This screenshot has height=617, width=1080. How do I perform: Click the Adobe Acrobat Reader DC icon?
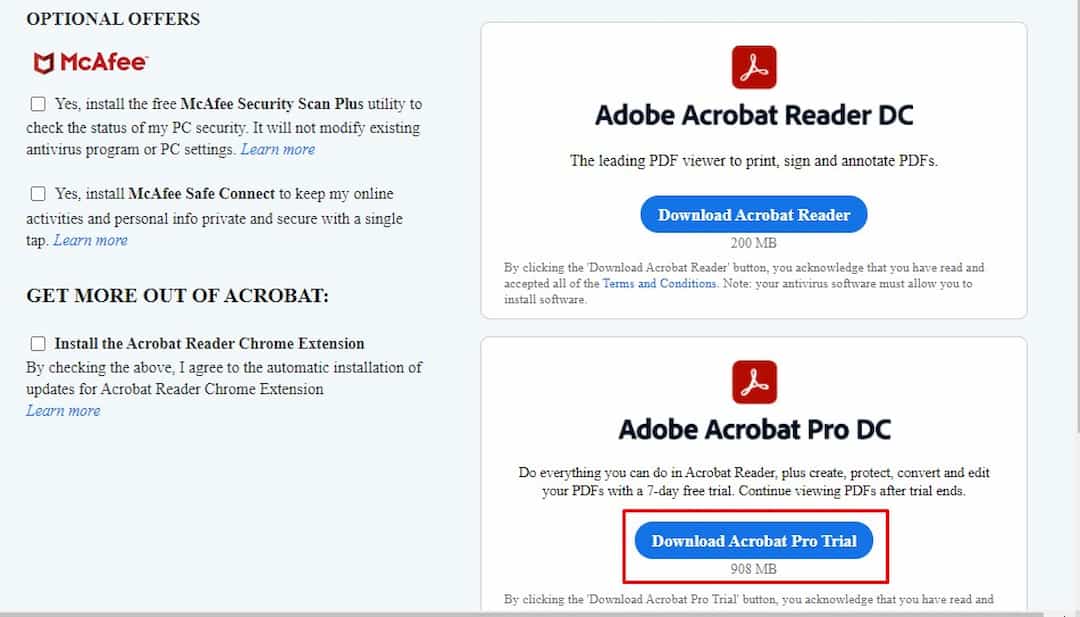point(754,67)
